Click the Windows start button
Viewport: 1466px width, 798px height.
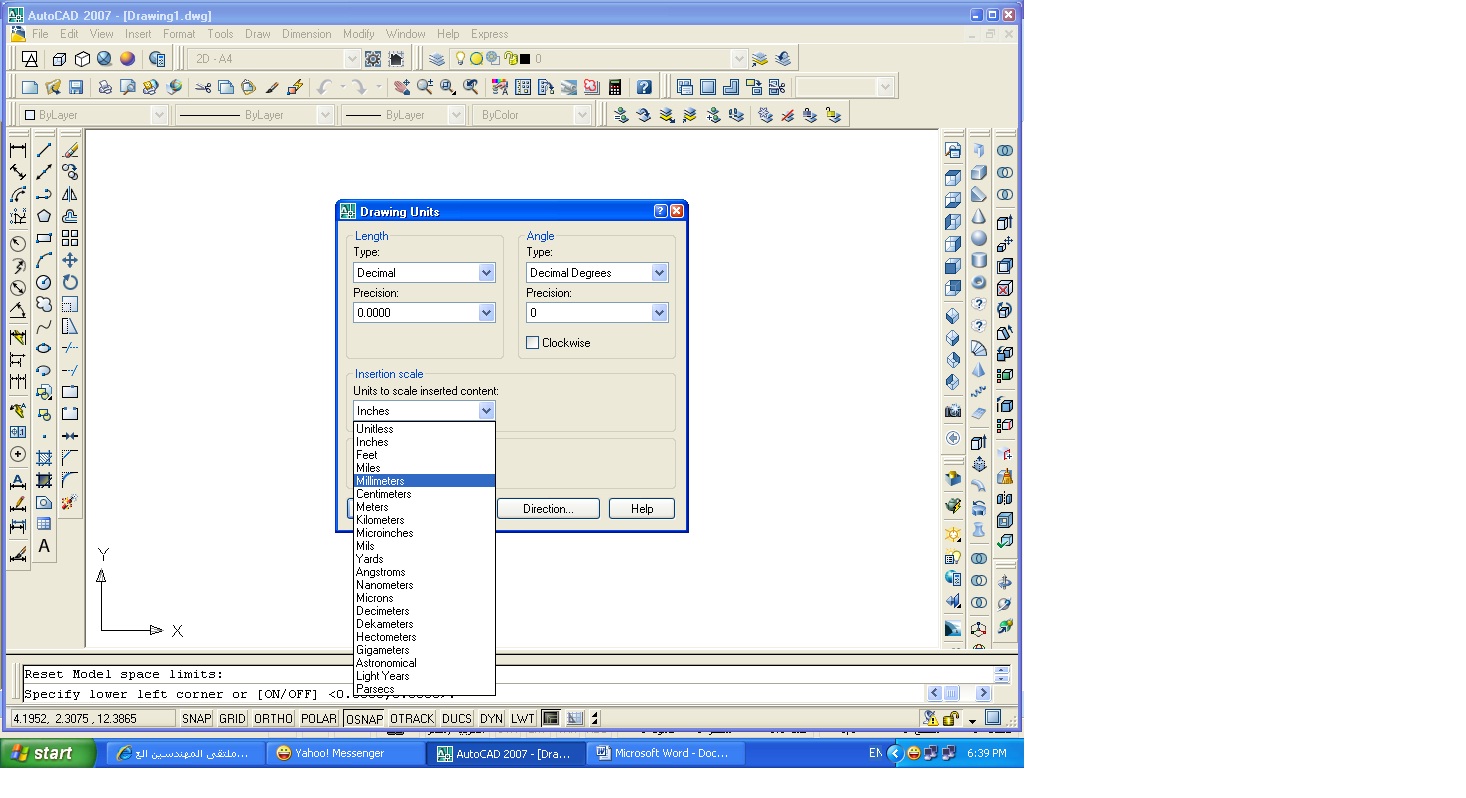coord(48,753)
